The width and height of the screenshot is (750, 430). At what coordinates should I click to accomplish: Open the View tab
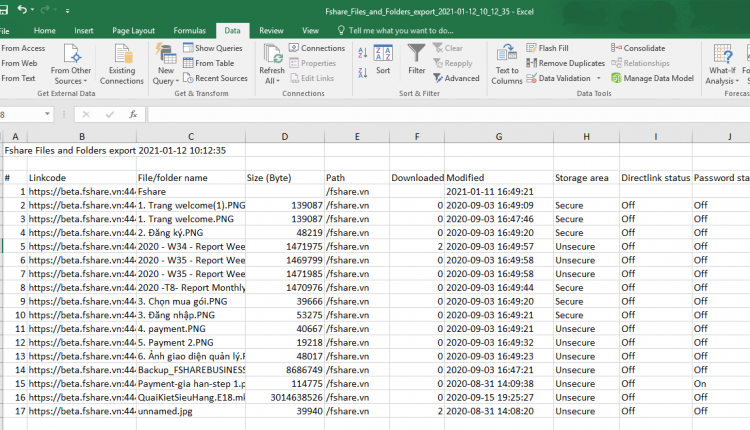310,31
